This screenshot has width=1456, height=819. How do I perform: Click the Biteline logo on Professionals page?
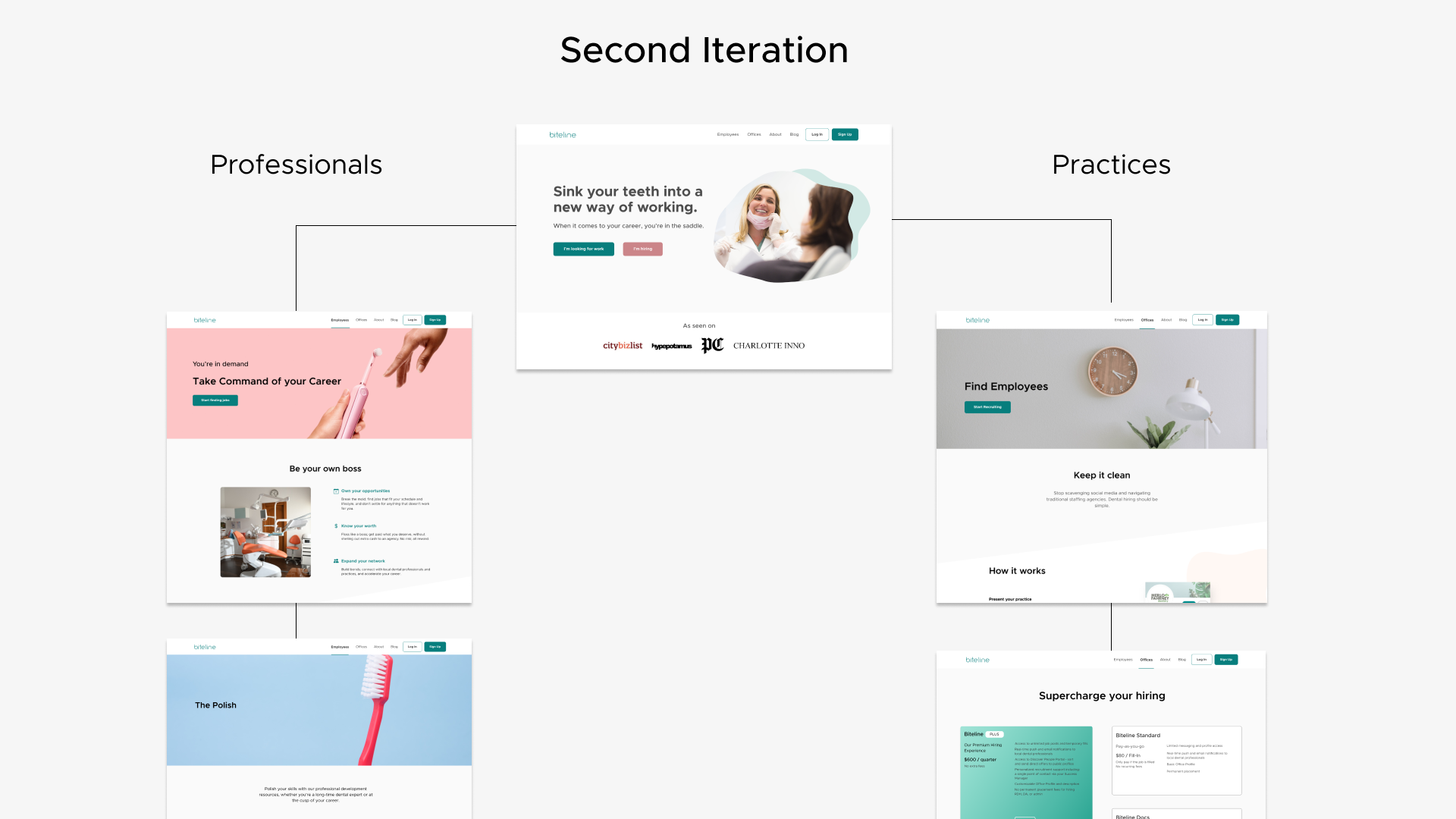pyautogui.click(x=203, y=320)
